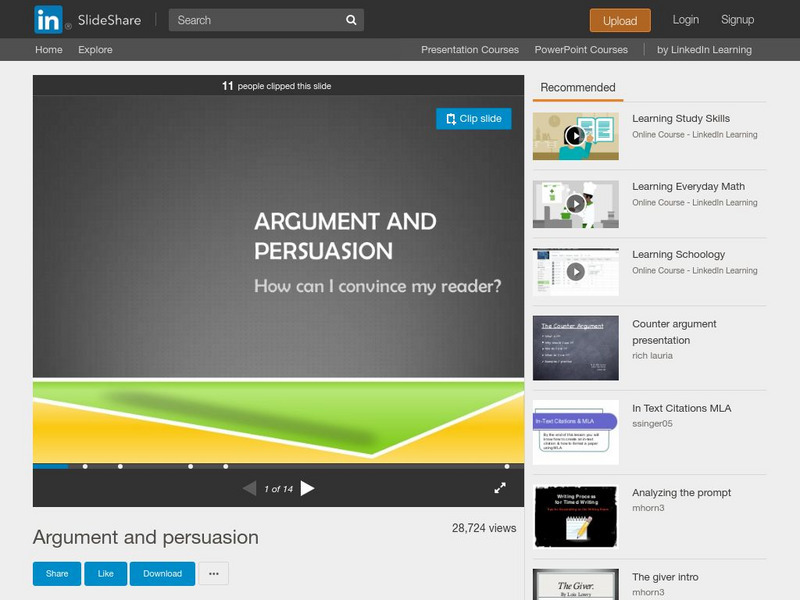
Task: Open Learning Everyday Math title link
Action: point(688,186)
